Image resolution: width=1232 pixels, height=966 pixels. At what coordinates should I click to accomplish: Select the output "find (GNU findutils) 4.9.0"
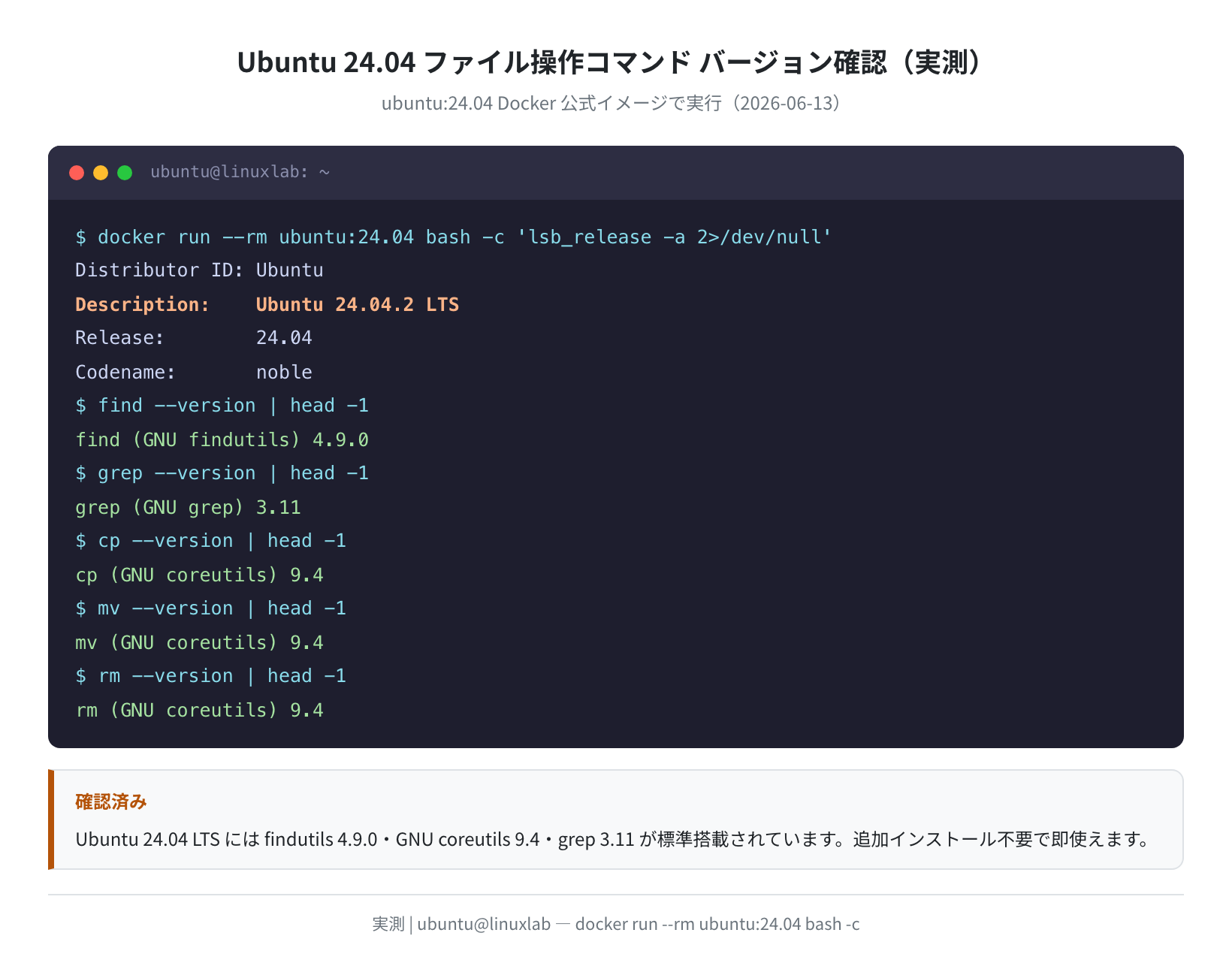tap(222, 439)
